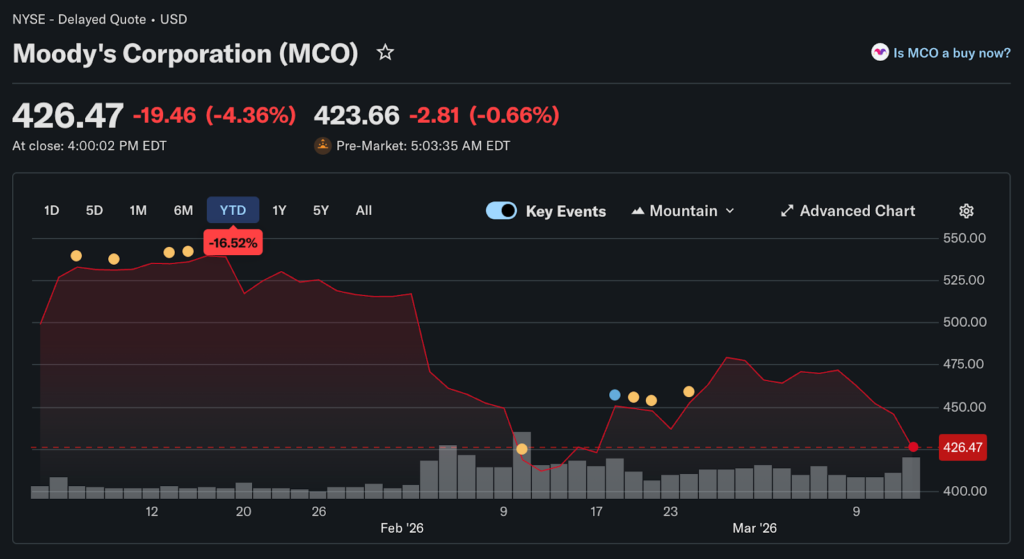Click the Mountain chart type icon
1024x559 pixels.
coord(637,211)
